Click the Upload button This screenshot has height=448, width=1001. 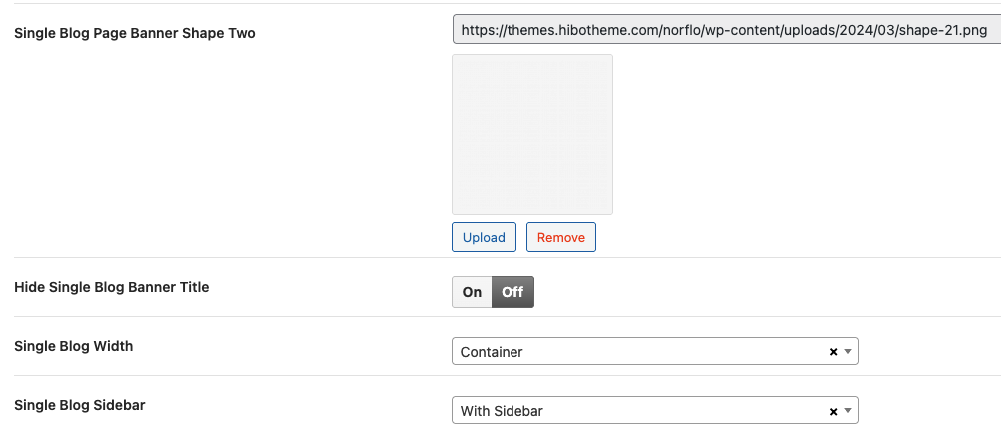point(484,238)
